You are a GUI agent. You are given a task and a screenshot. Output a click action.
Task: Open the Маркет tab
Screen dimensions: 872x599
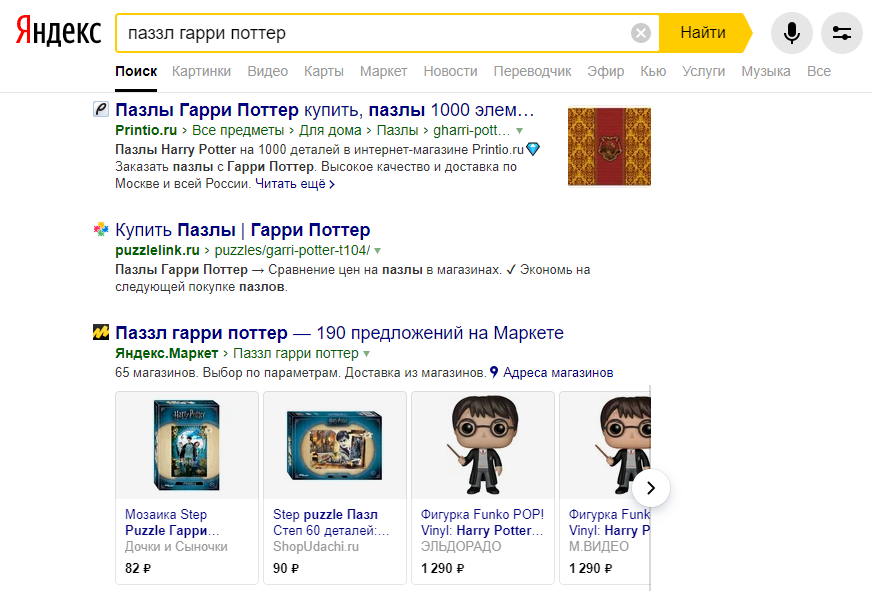384,71
